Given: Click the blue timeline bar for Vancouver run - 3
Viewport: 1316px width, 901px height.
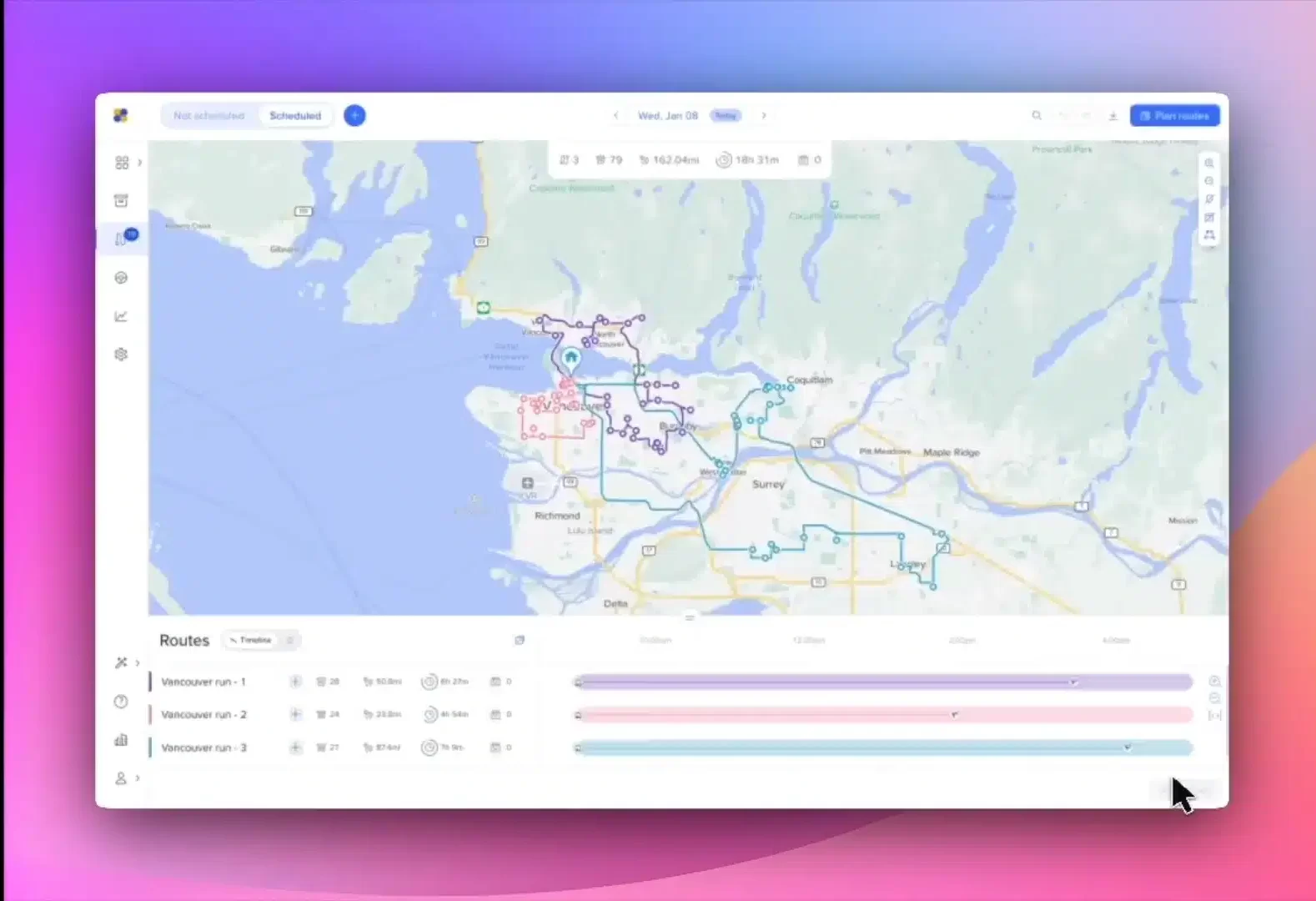Looking at the screenshot, I should 884,747.
